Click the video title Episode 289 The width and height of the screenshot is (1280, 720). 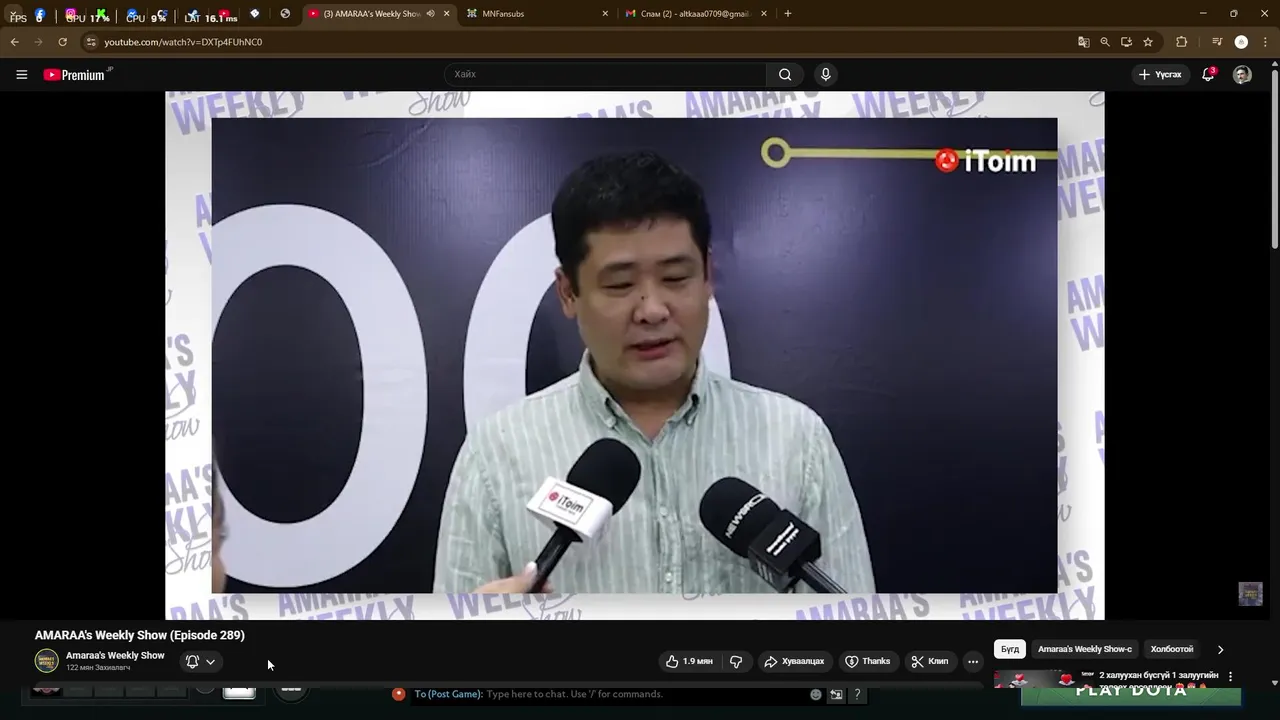click(x=140, y=635)
